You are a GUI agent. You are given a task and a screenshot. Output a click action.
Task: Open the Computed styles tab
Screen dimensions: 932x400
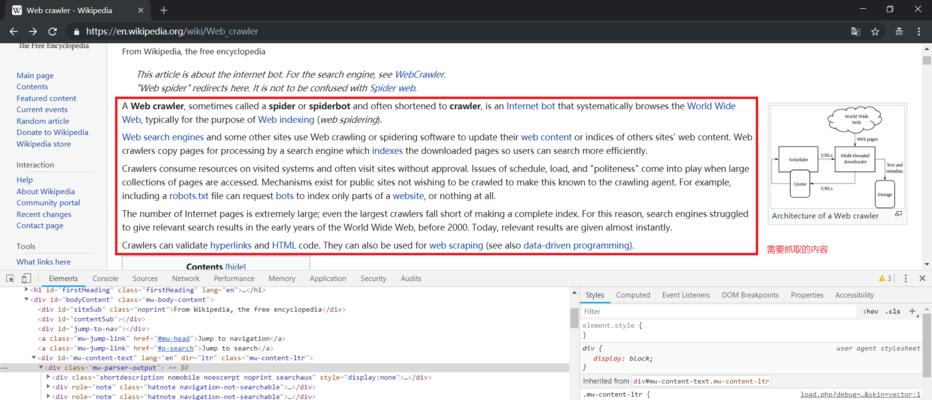click(632, 295)
